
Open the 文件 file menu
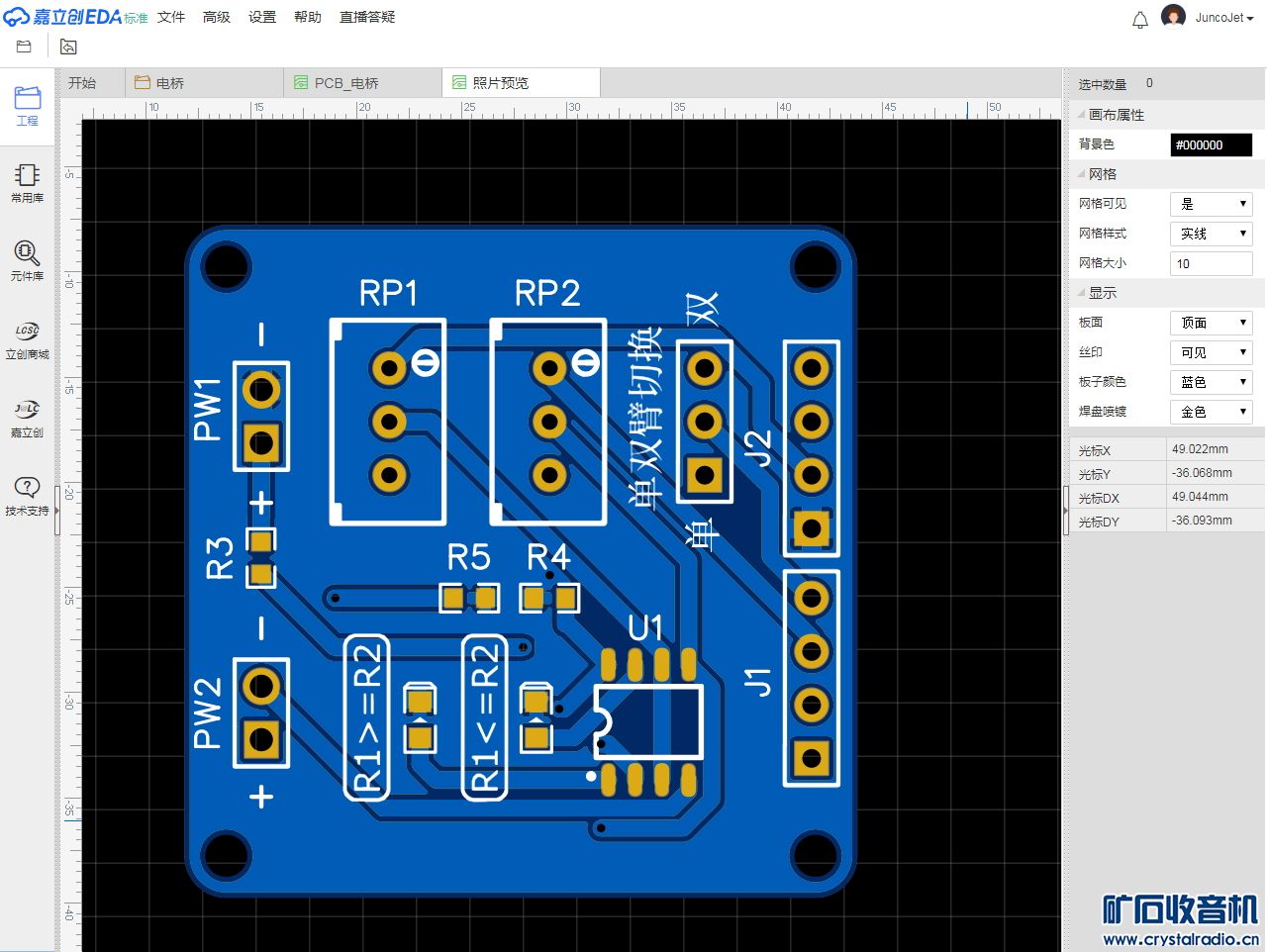[x=171, y=17]
